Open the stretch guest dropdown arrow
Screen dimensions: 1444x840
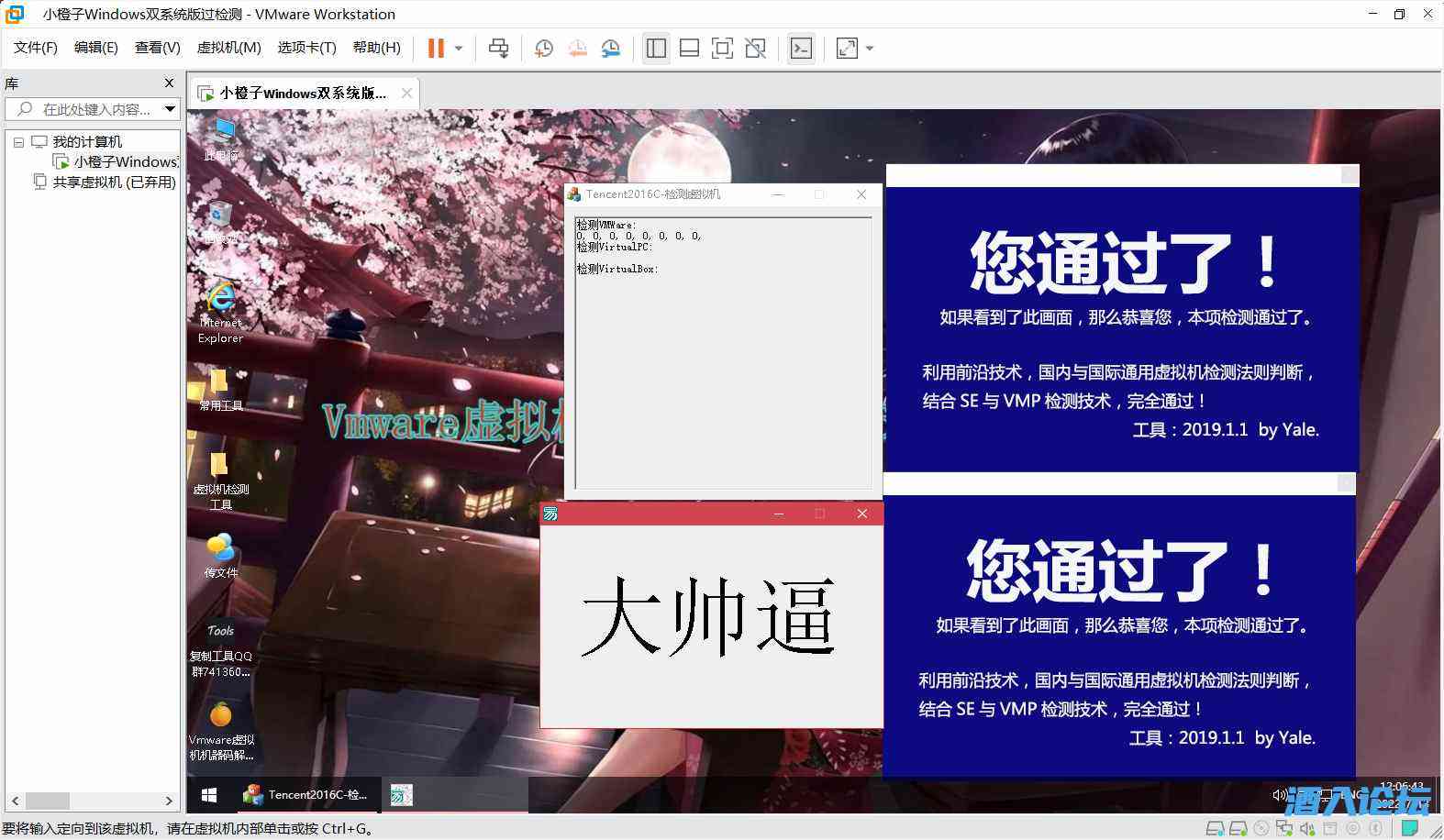tap(870, 49)
